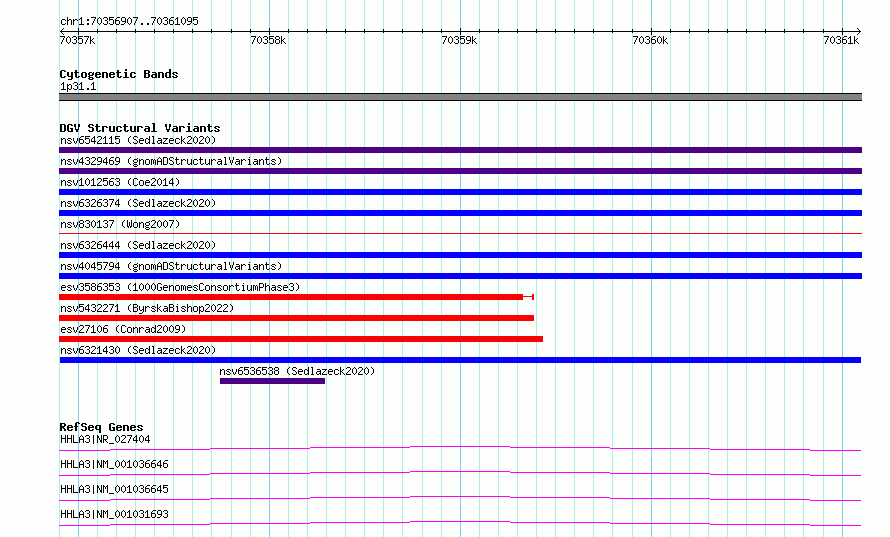Click the 70359k ruler tick label
Screen dimensions: 890x537
[x=459, y=40]
